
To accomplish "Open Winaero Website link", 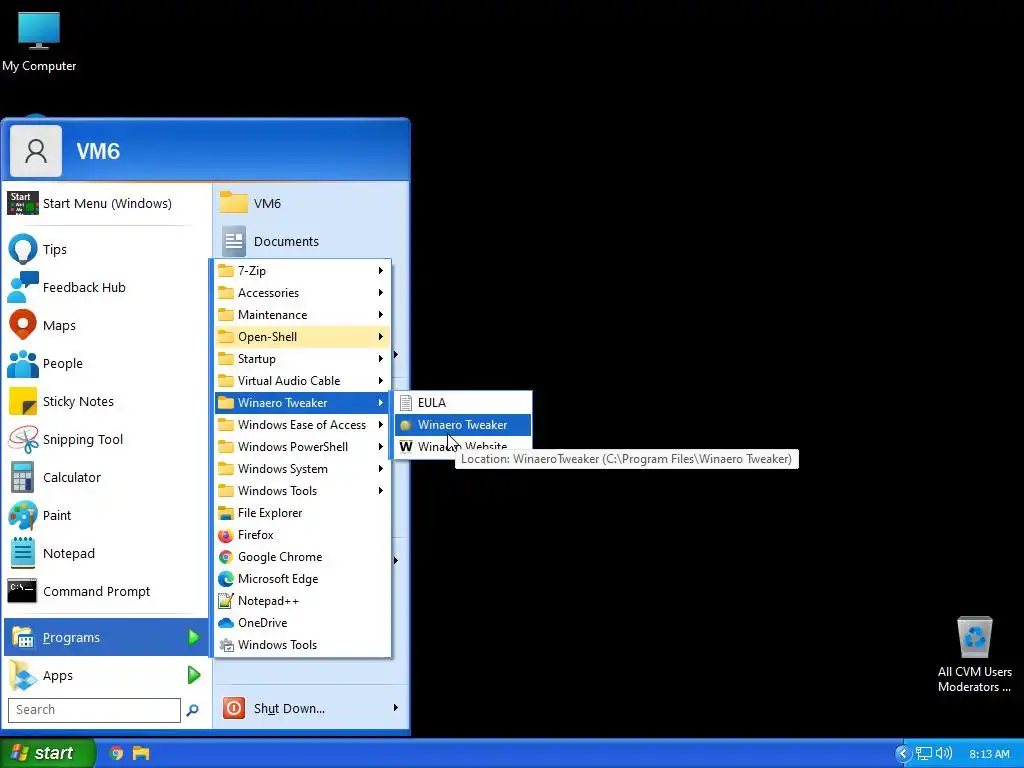I will (463, 445).
